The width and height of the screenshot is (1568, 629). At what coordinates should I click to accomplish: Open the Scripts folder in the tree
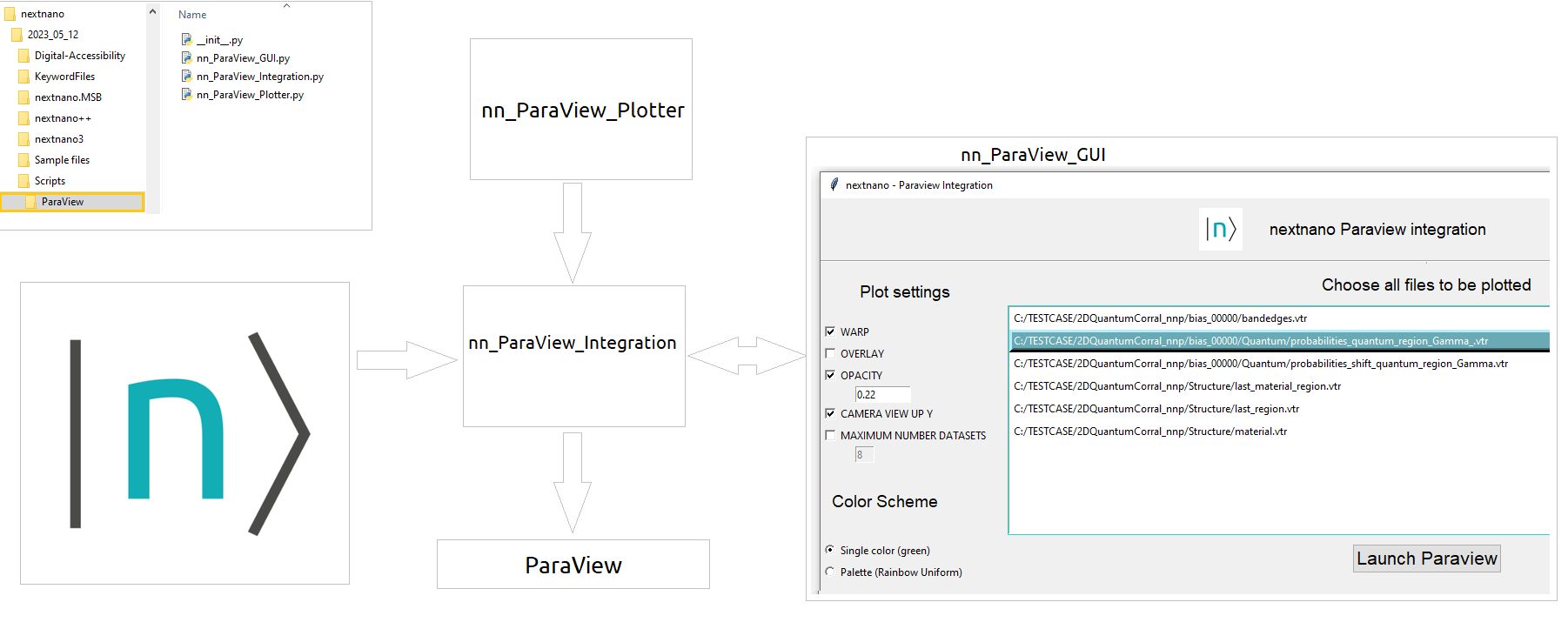click(x=50, y=181)
